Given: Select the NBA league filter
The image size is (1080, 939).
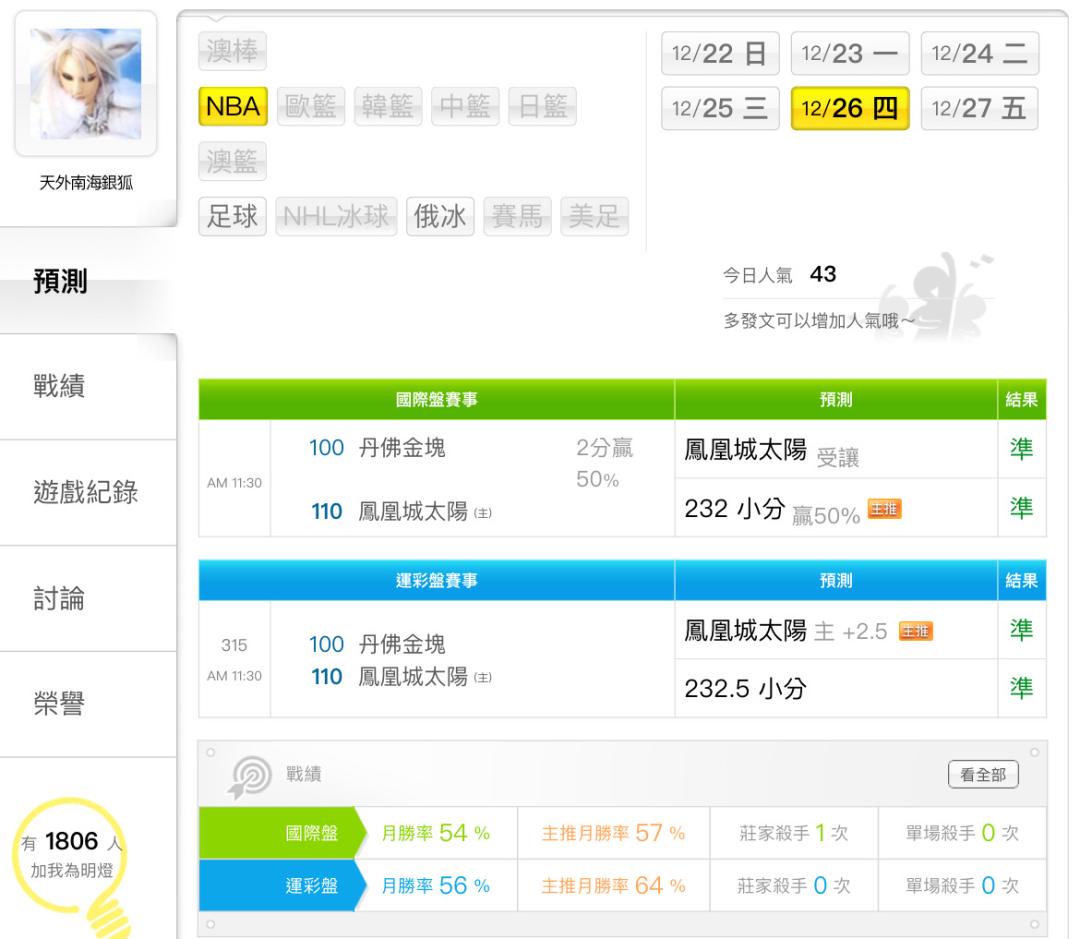Looking at the screenshot, I should tap(233, 106).
